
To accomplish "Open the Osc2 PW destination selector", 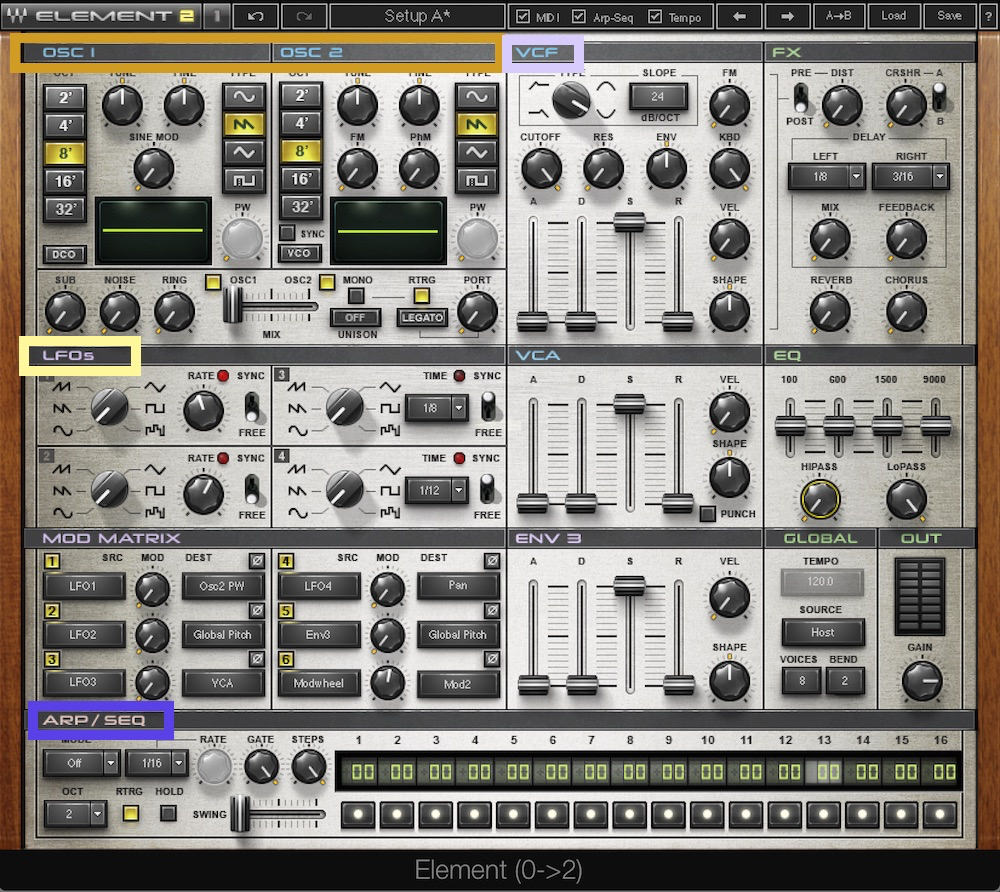I will (x=223, y=586).
